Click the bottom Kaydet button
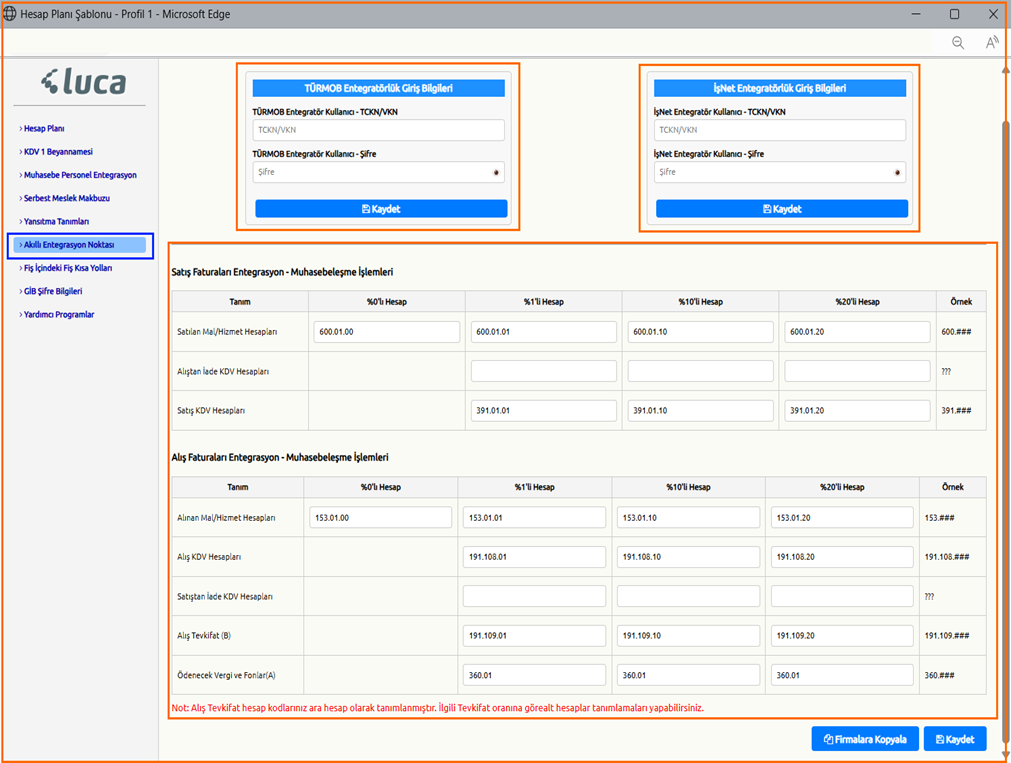This screenshot has width=1011, height=763. click(955, 739)
